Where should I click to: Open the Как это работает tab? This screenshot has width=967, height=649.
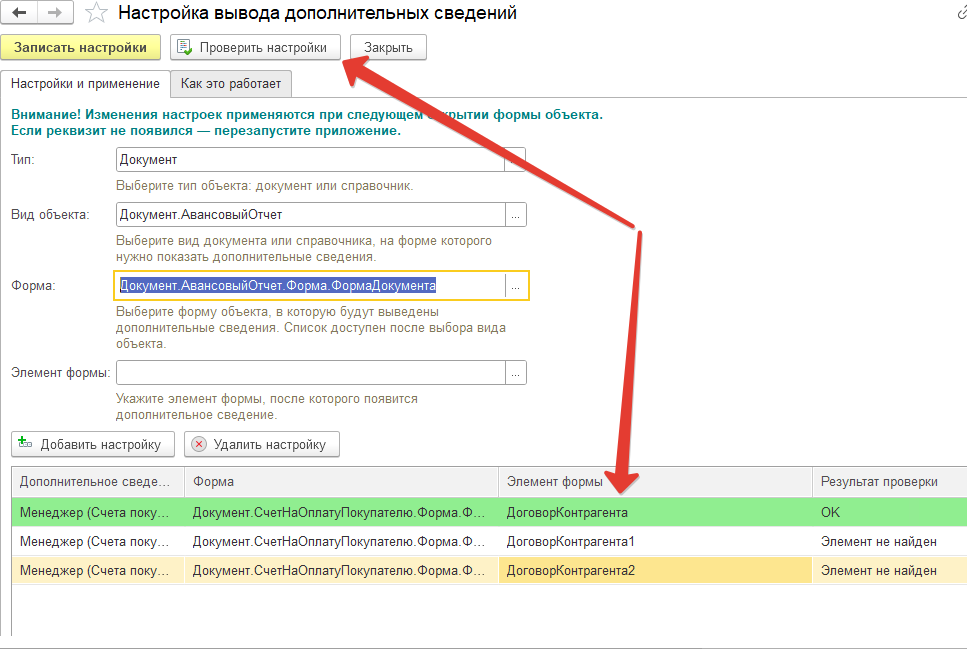point(231,84)
